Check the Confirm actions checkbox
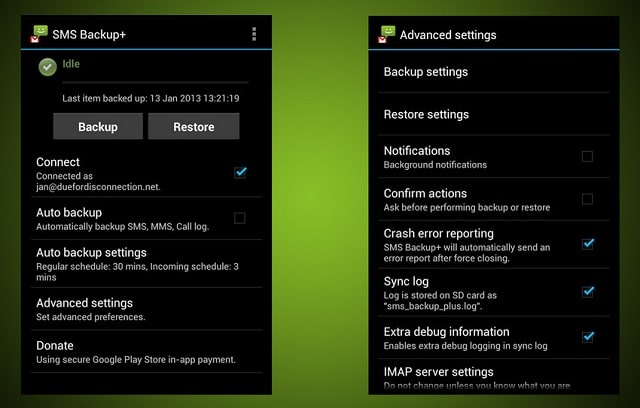 click(x=587, y=199)
